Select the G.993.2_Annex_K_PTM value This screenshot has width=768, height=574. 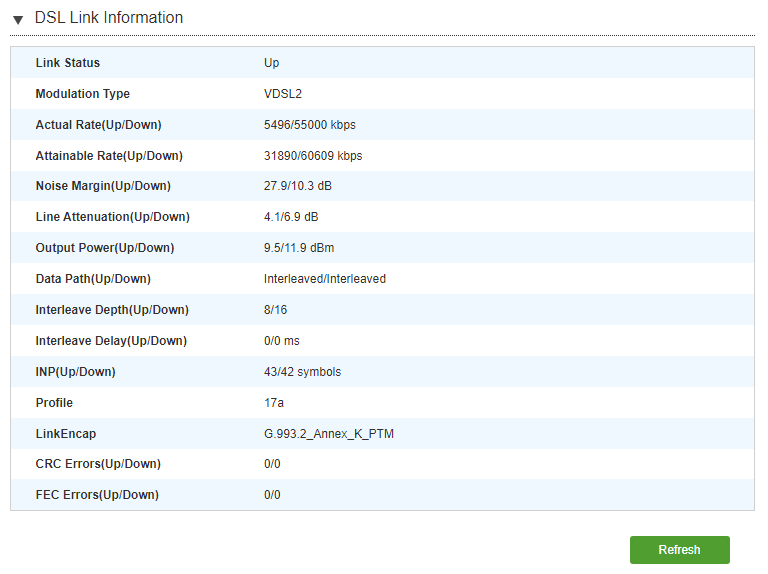[x=329, y=434]
